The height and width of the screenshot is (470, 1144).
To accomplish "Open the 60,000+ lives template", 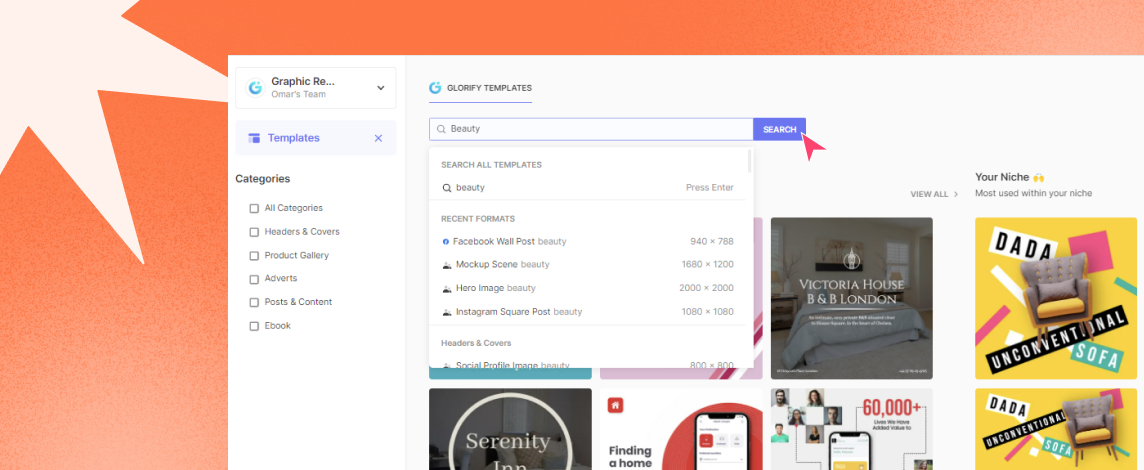I will click(x=851, y=429).
